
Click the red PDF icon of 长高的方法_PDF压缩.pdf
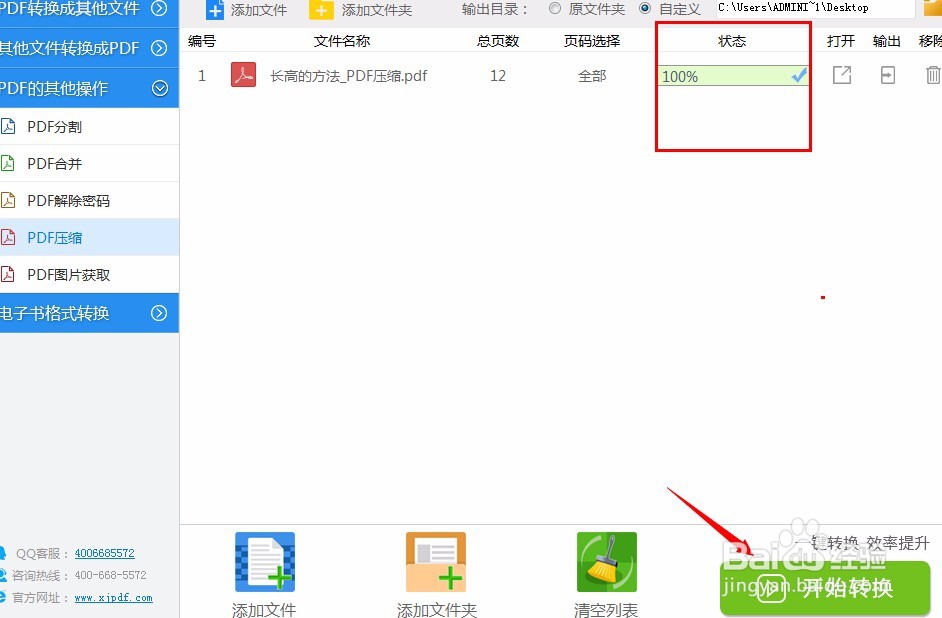tap(243, 75)
